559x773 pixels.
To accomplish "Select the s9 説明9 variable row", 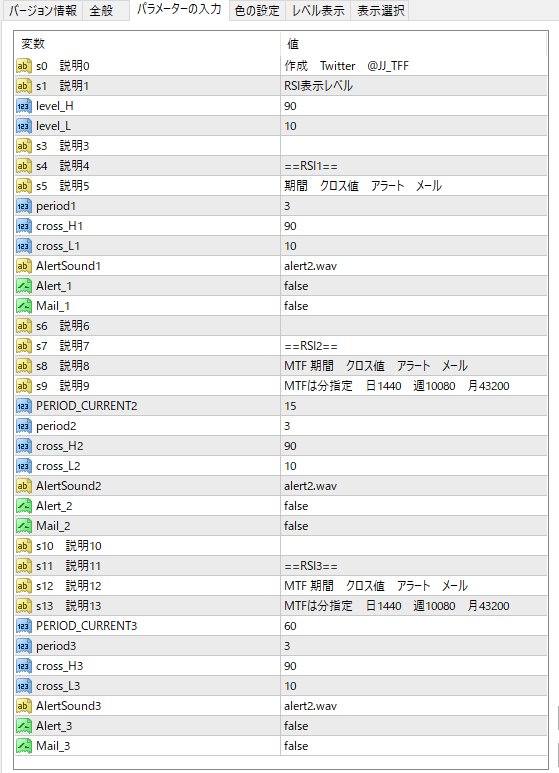I will (281, 386).
